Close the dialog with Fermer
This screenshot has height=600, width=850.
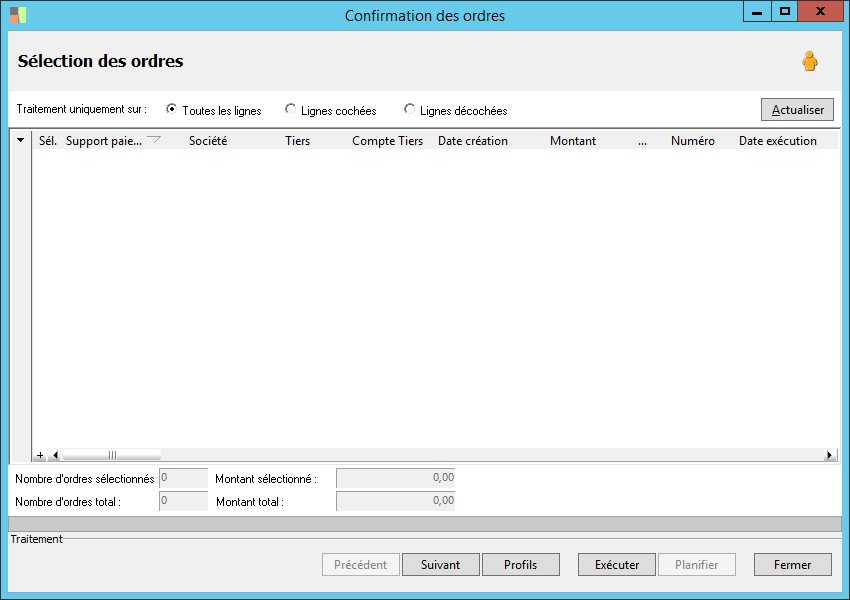point(793,564)
